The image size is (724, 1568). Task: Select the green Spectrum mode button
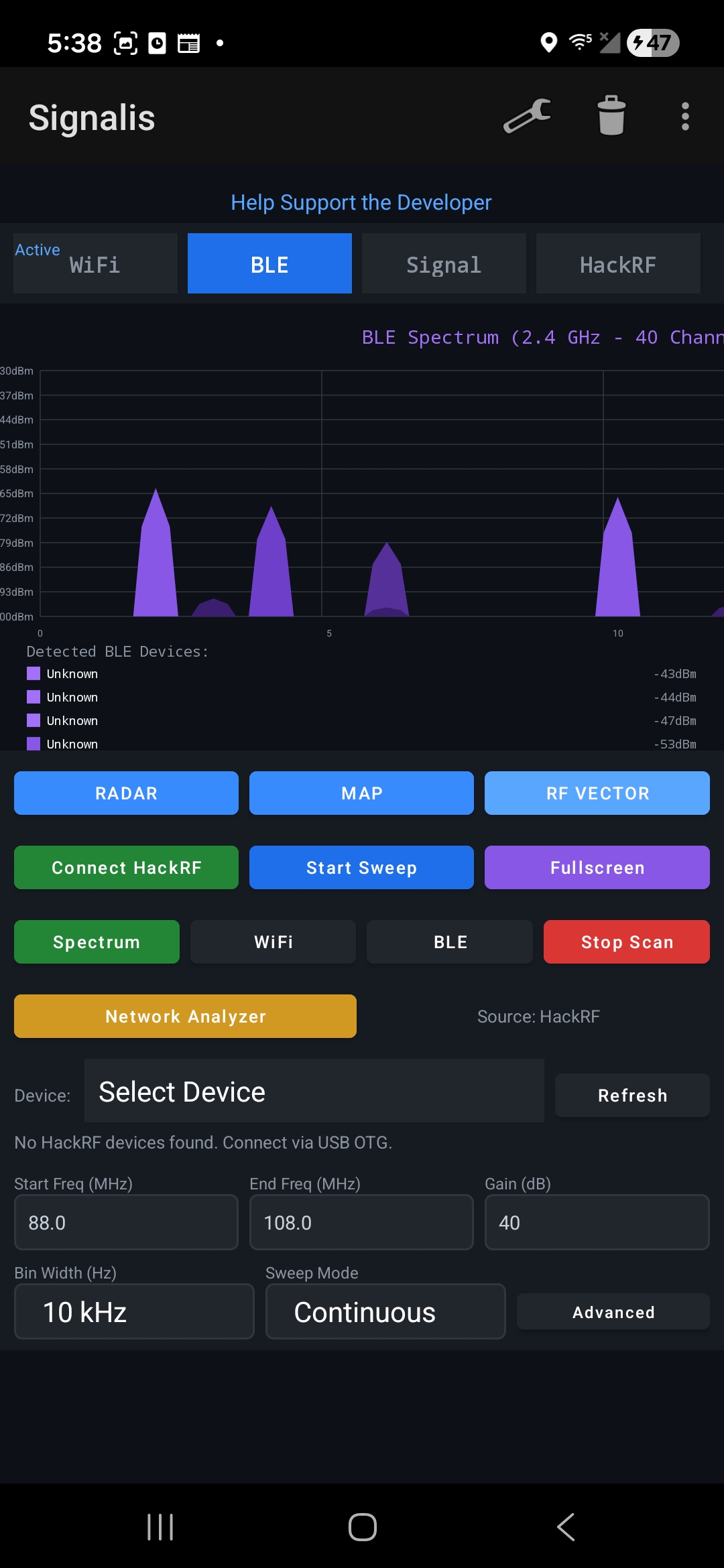click(97, 942)
